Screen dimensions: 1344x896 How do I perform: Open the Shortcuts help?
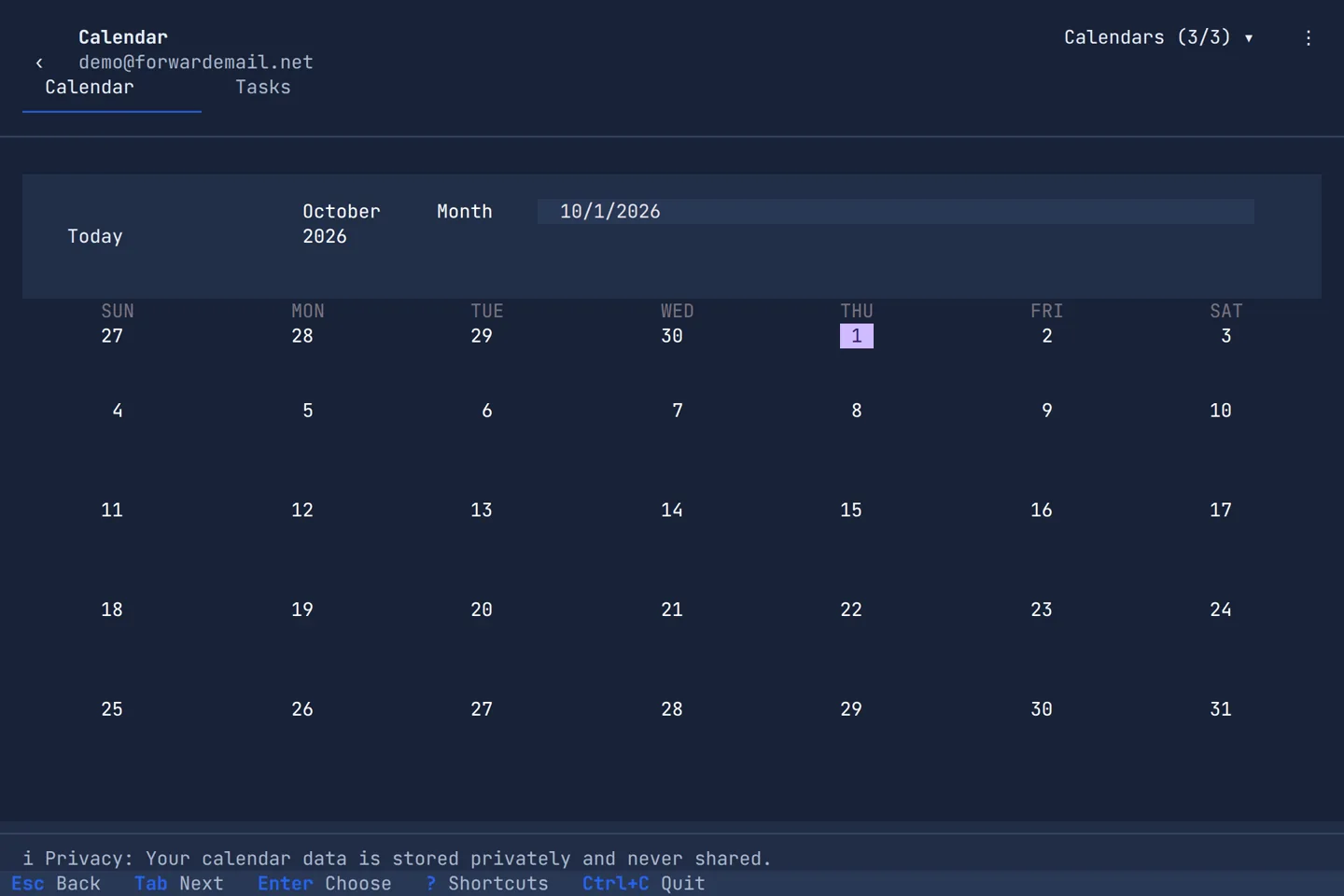(487, 883)
